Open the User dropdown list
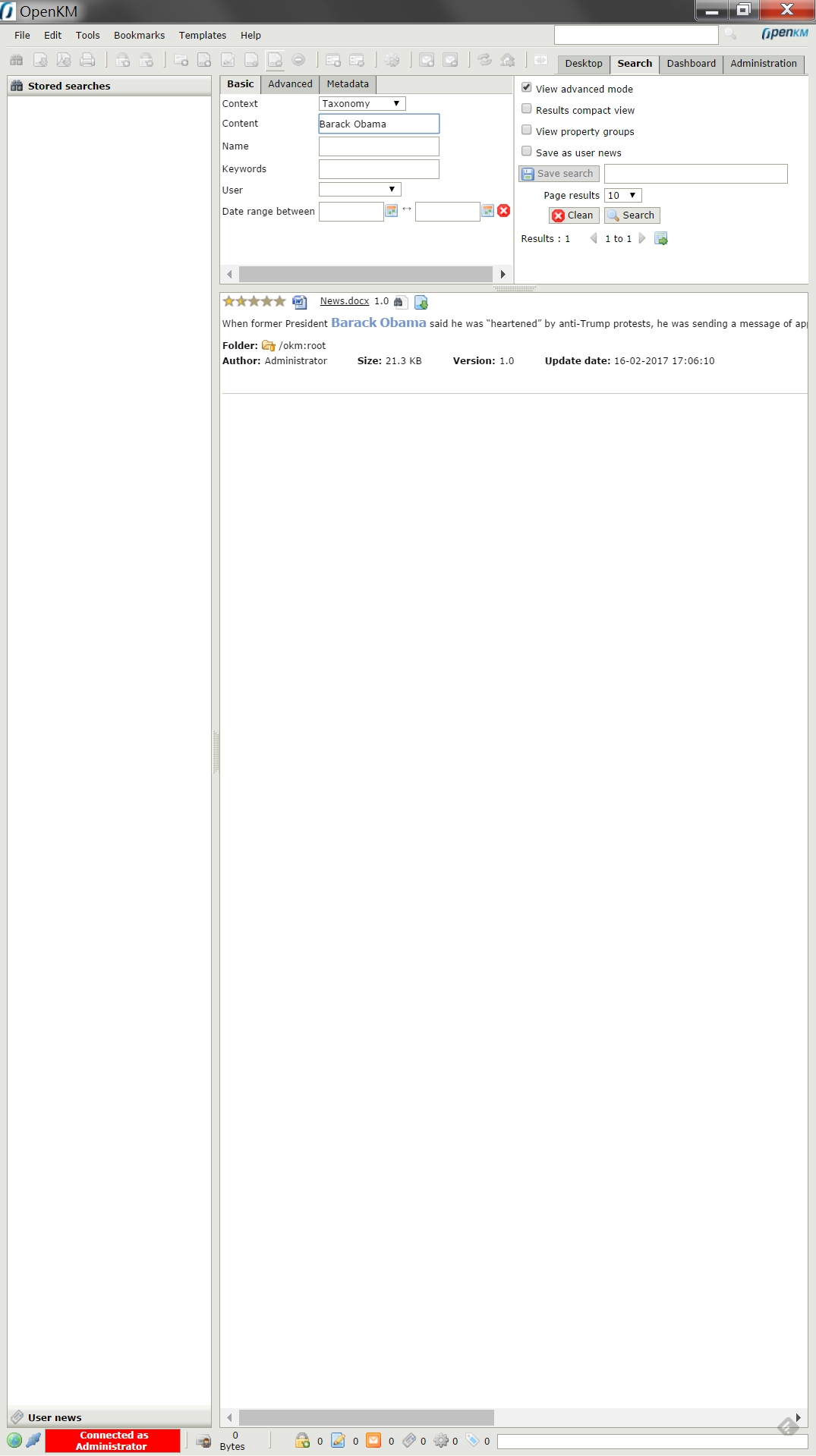 [360, 190]
